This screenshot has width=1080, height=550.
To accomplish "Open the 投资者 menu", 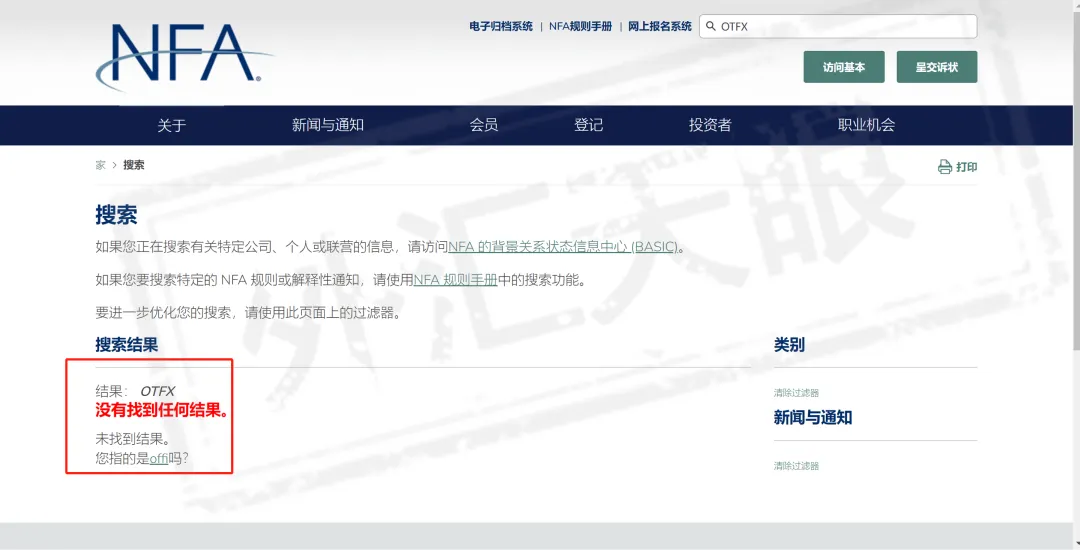I will point(710,125).
